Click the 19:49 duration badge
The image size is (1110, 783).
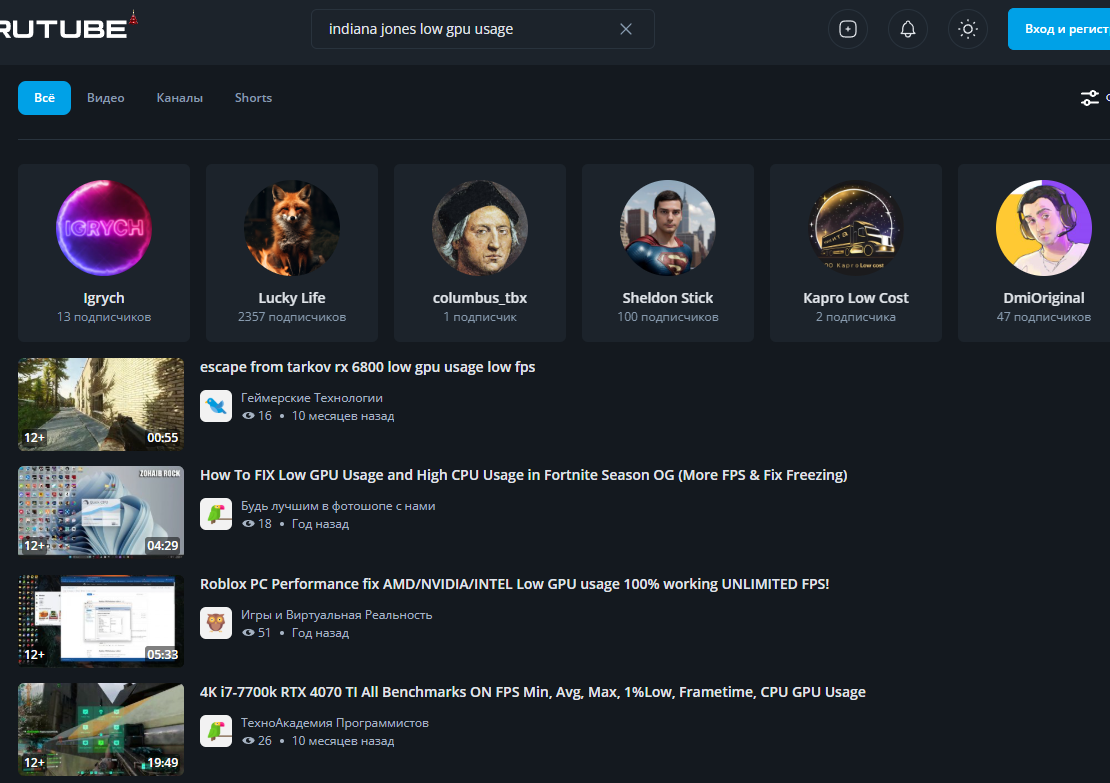162,762
